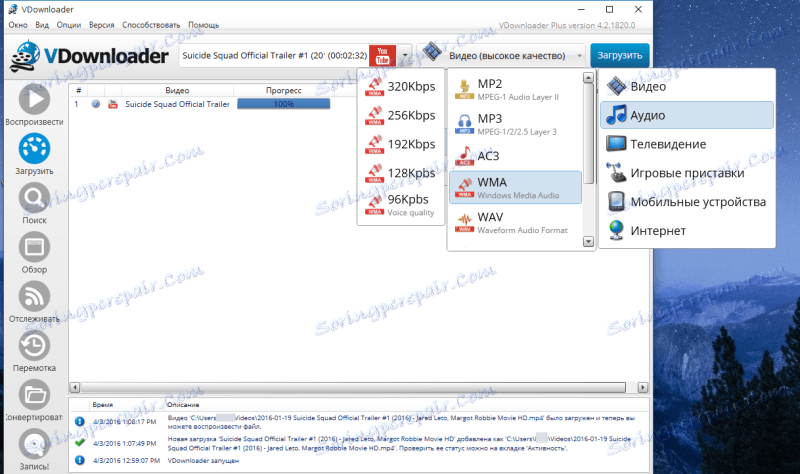Choose the WAV Waveform Audio format
Screen dimensions: 800x474
click(515, 222)
